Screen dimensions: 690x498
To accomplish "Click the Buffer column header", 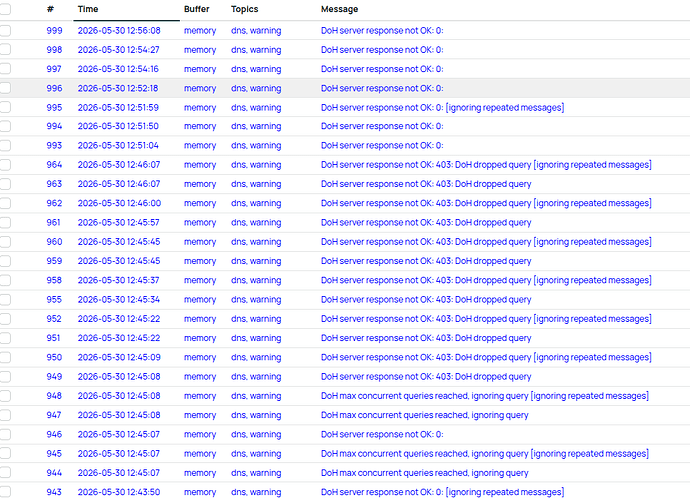I will tap(197, 9).
